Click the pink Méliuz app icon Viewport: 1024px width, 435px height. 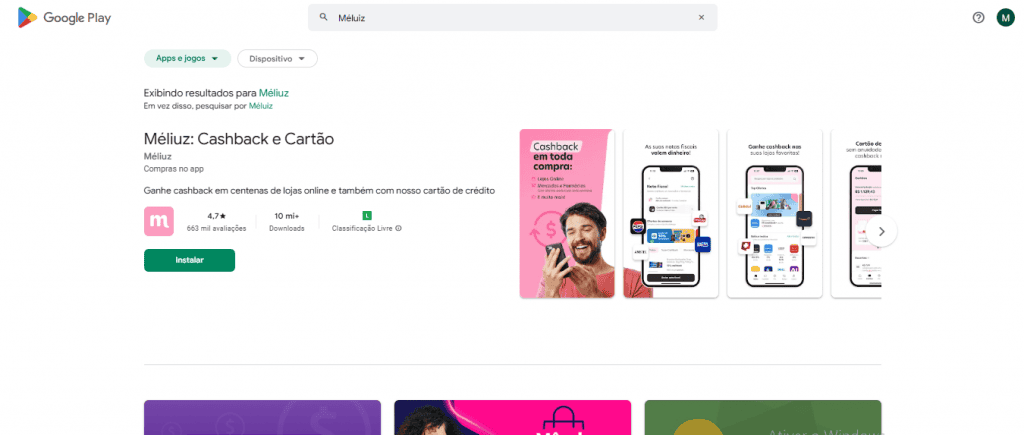tap(159, 221)
